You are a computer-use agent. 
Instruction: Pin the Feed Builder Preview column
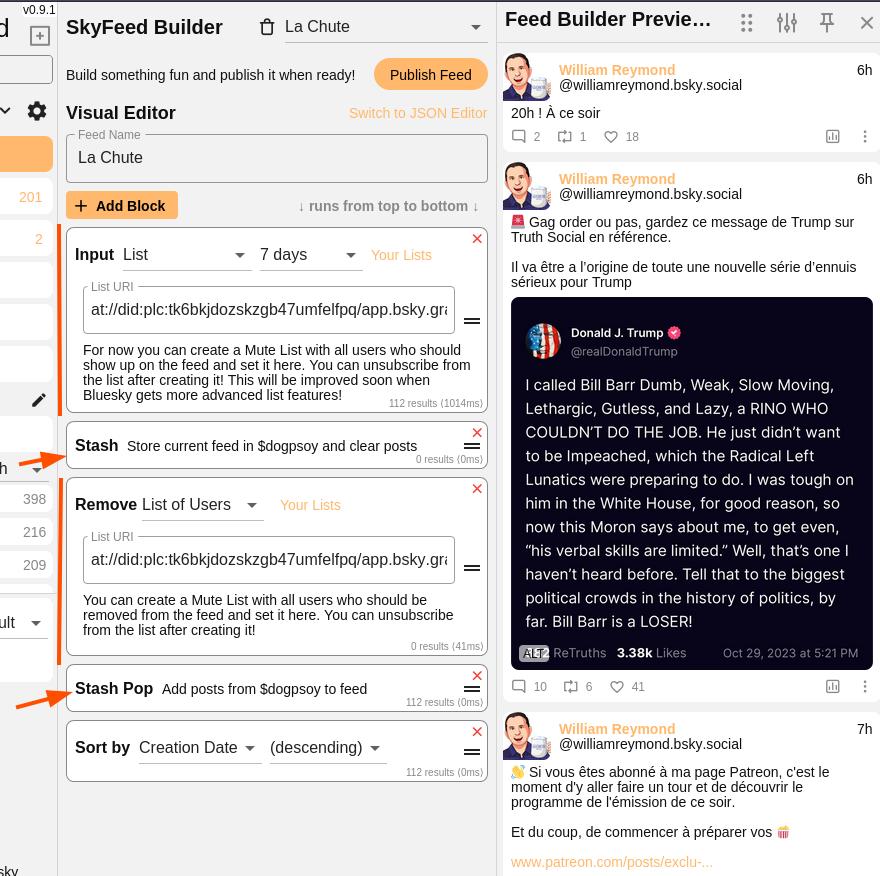click(x=826, y=23)
